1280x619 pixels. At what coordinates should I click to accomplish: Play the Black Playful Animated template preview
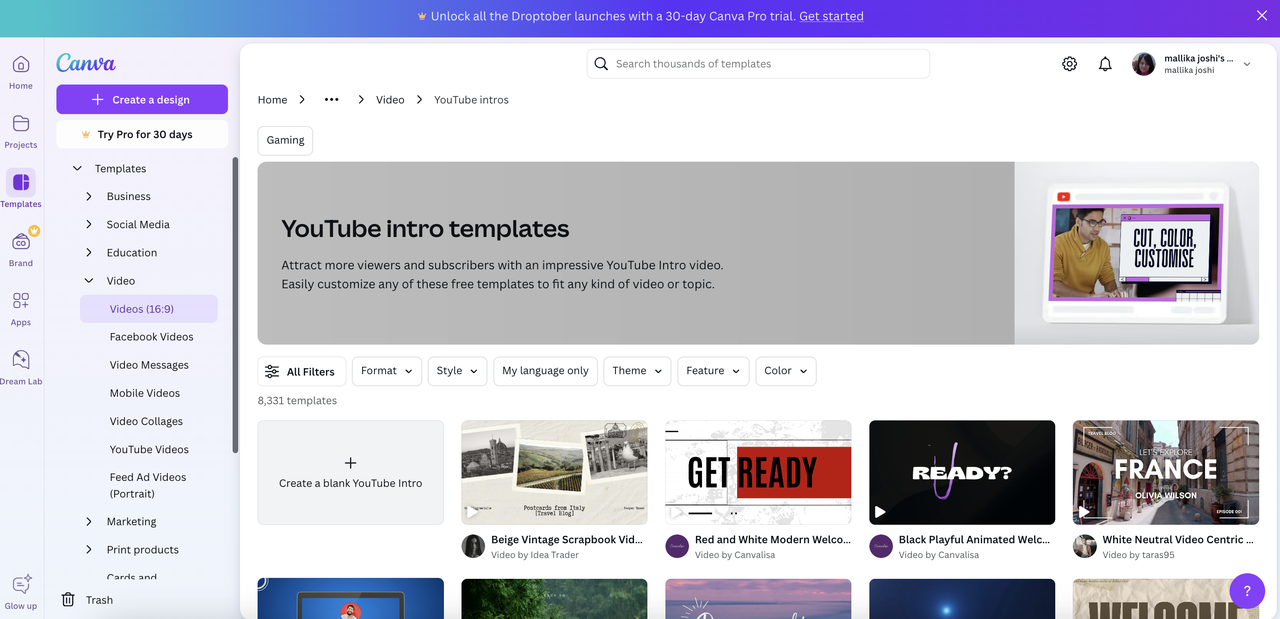tap(880, 512)
